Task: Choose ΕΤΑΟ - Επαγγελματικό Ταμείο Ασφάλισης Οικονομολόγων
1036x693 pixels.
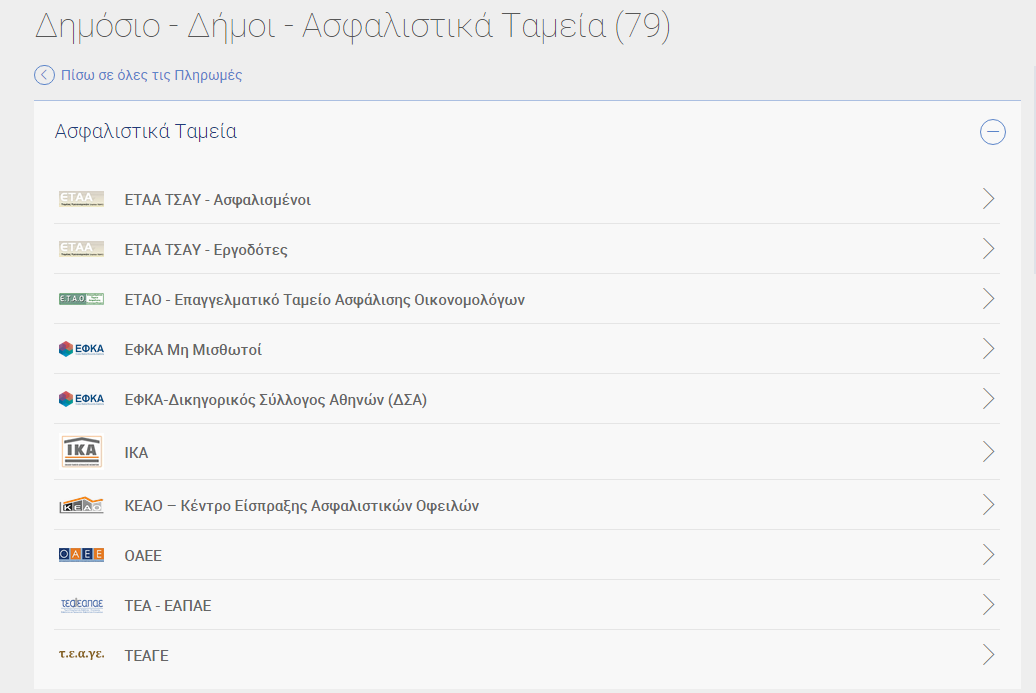Action: (324, 299)
